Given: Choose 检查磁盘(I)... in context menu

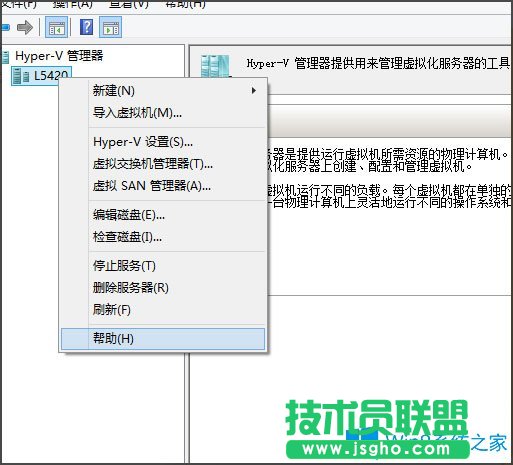Looking at the screenshot, I should coord(163,237).
